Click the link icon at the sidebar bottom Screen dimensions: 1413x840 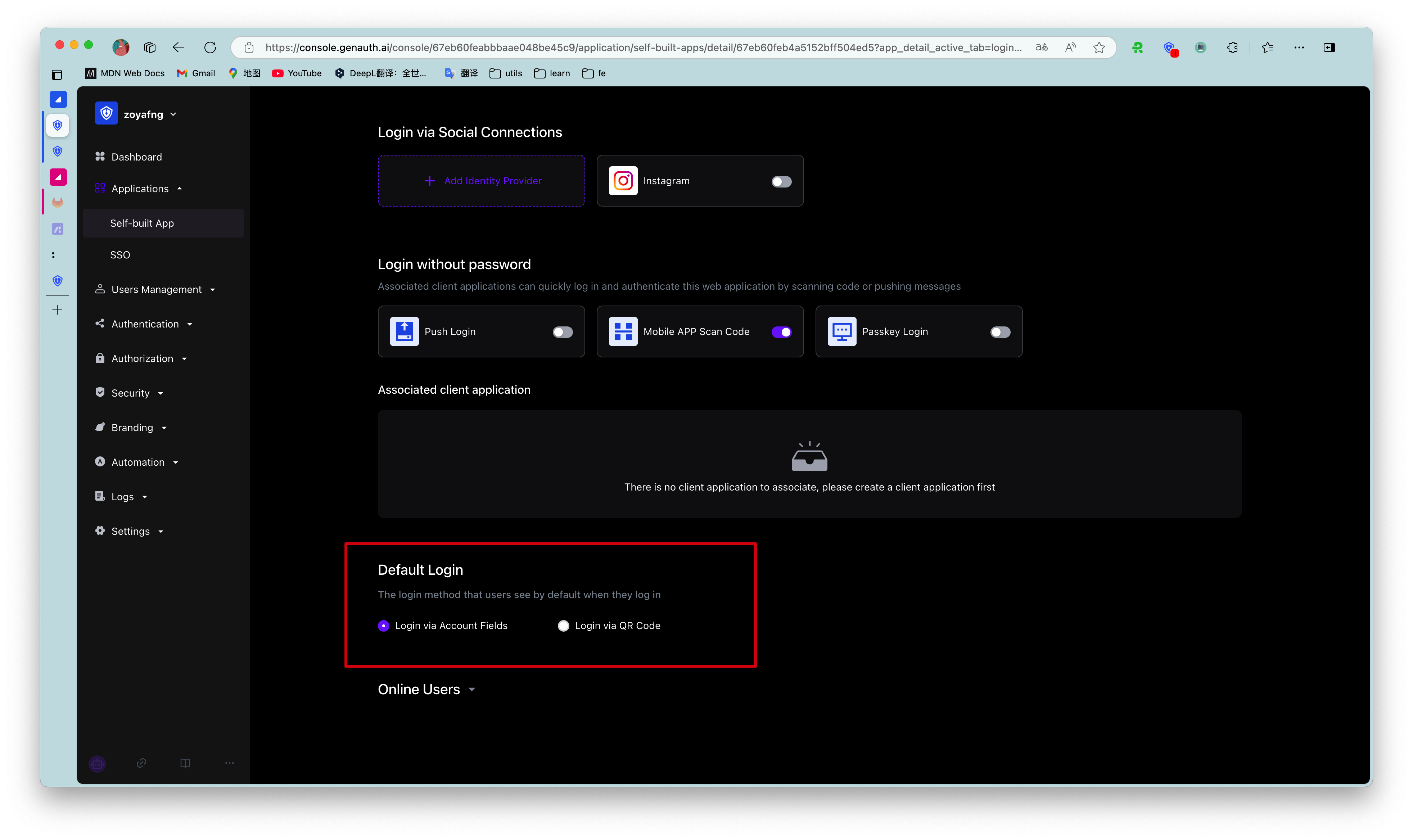[141, 763]
